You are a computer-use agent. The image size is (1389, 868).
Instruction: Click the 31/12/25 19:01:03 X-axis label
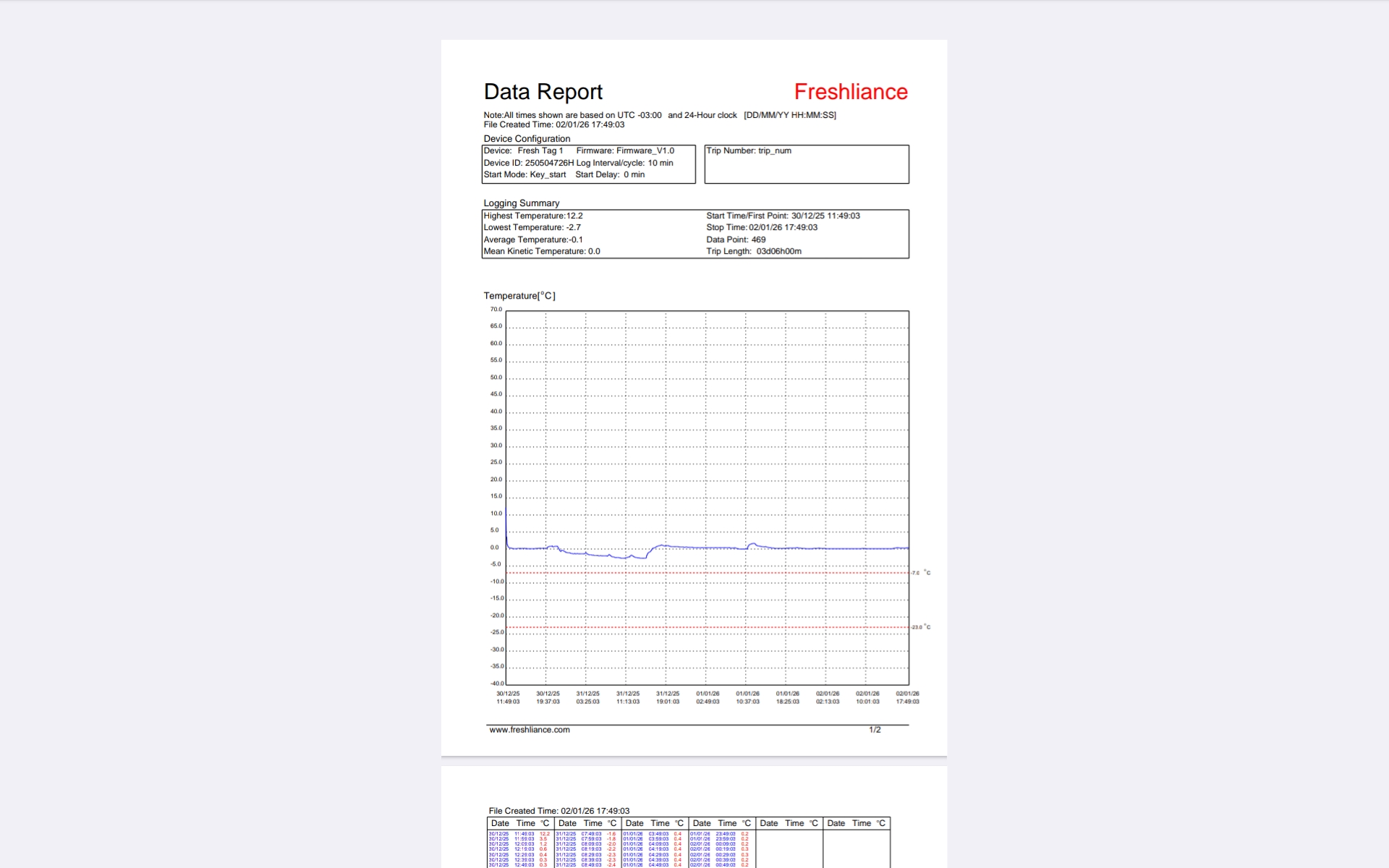pyautogui.click(x=667, y=697)
